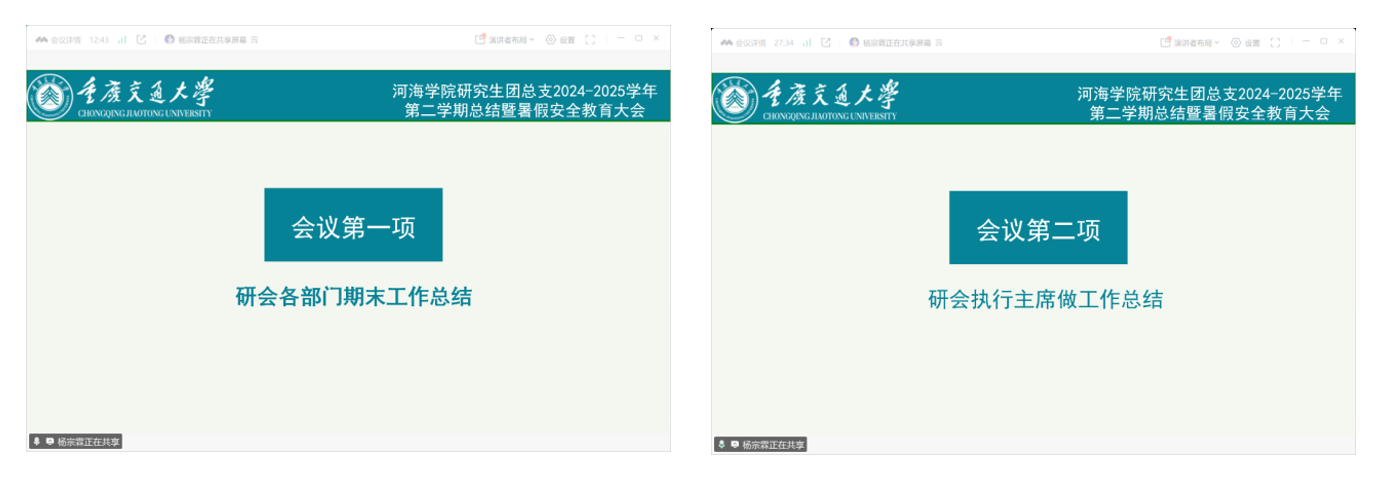The height and width of the screenshot is (483, 1393).
Task: Toggle fullscreen in the right meeting window
Action: [1275, 43]
